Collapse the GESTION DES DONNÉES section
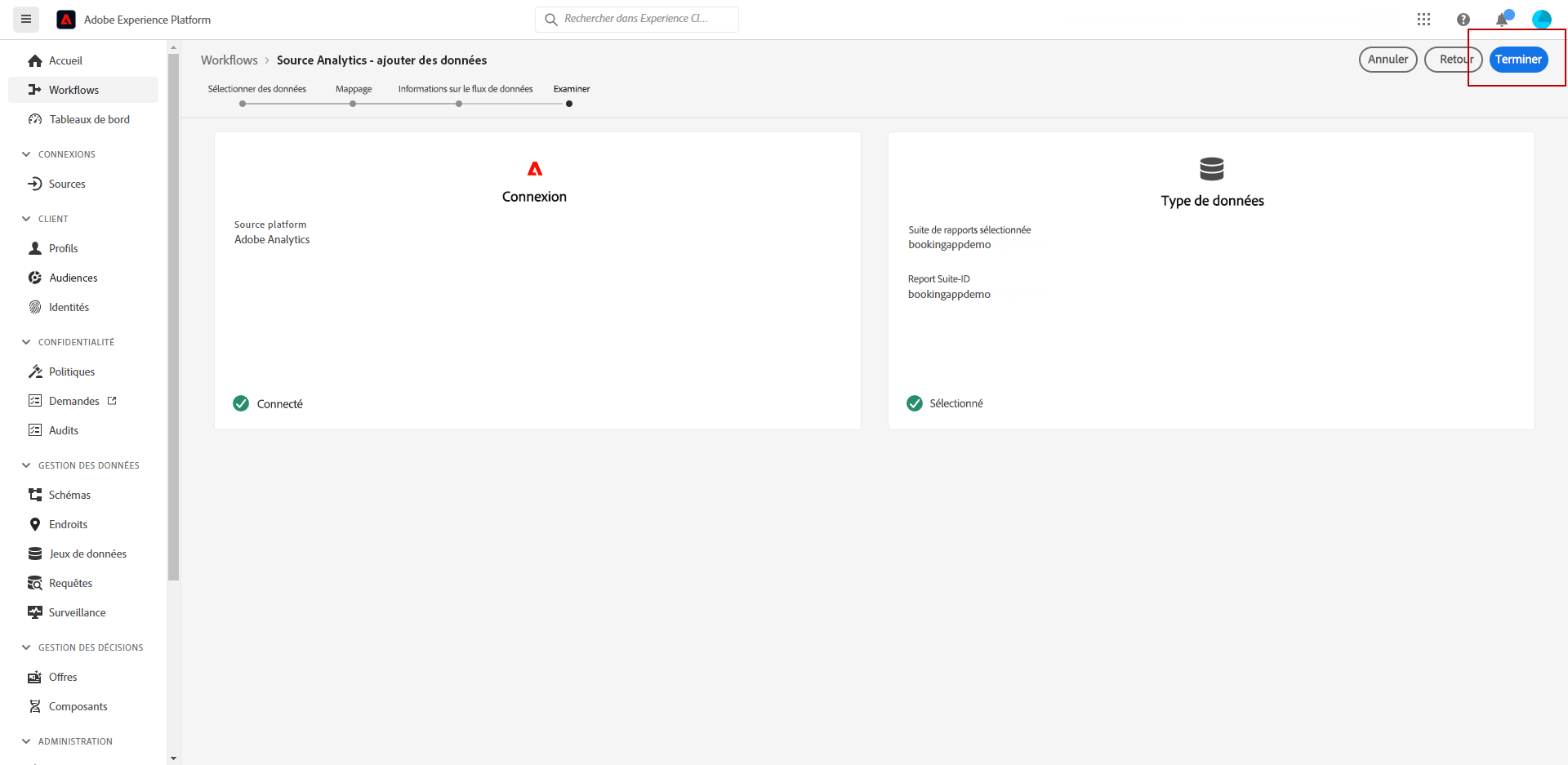The height and width of the screenshot is (765, 1568). click(26, 465)
